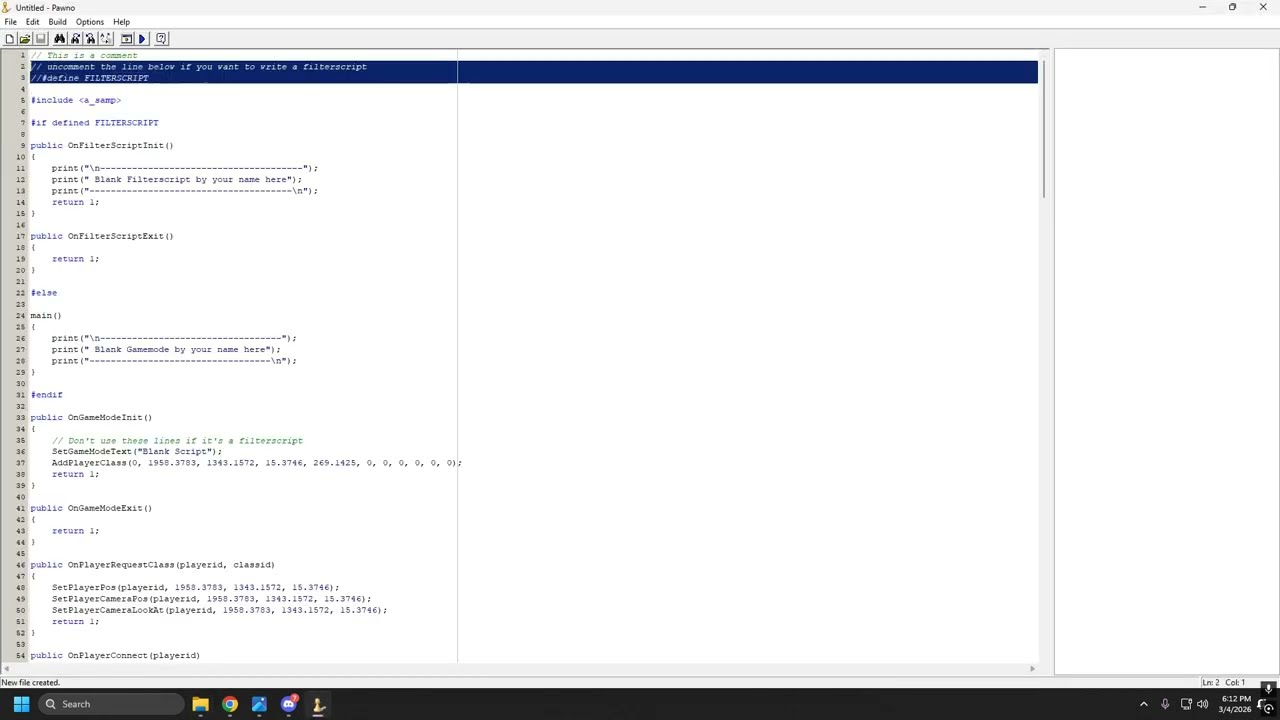Click the Help question mark toolbar icon
Viewport: 1280px width, 720px height.
pyautogui.click(x=161, y=39)
